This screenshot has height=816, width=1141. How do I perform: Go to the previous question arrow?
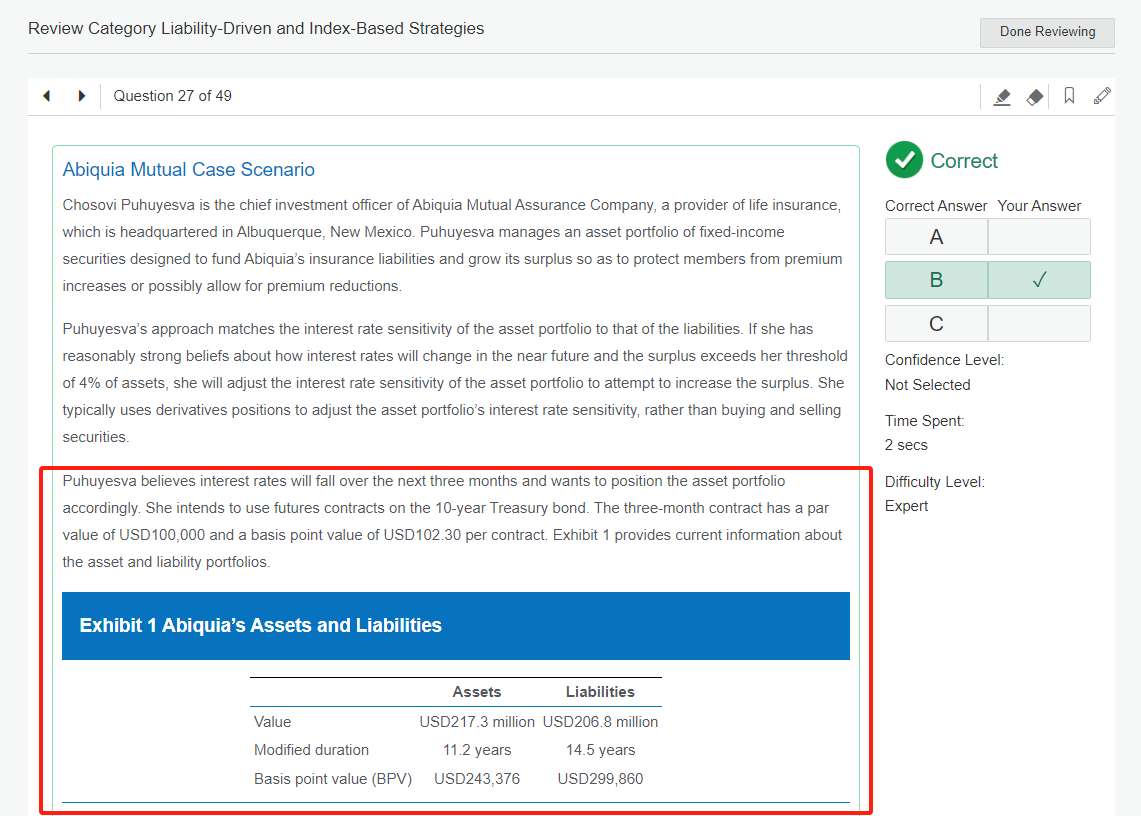[x=46, y=96]
